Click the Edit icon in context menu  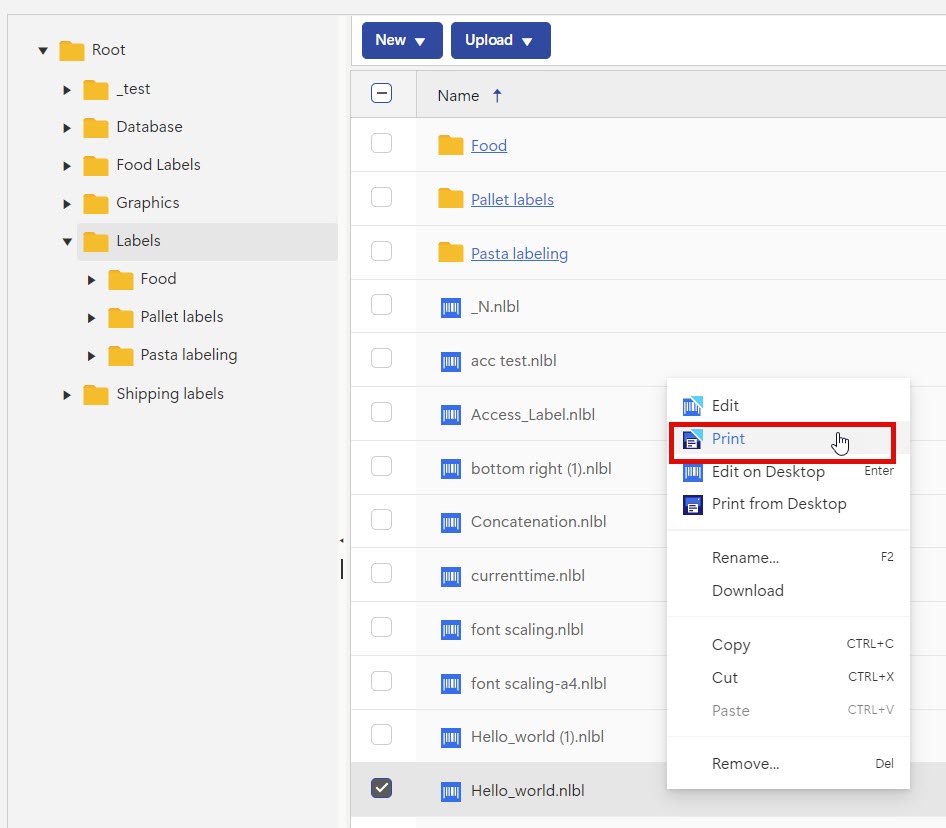[x=692, y=406]
